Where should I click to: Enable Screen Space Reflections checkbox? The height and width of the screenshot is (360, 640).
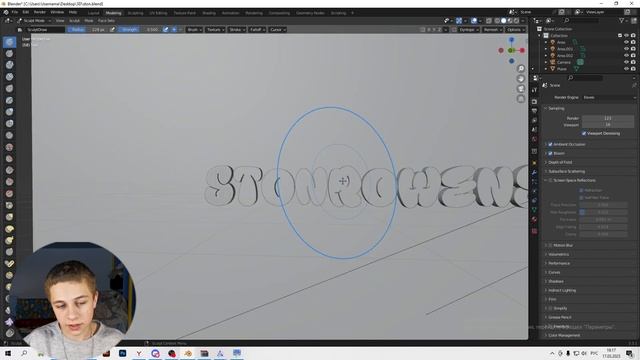point(550,180)
